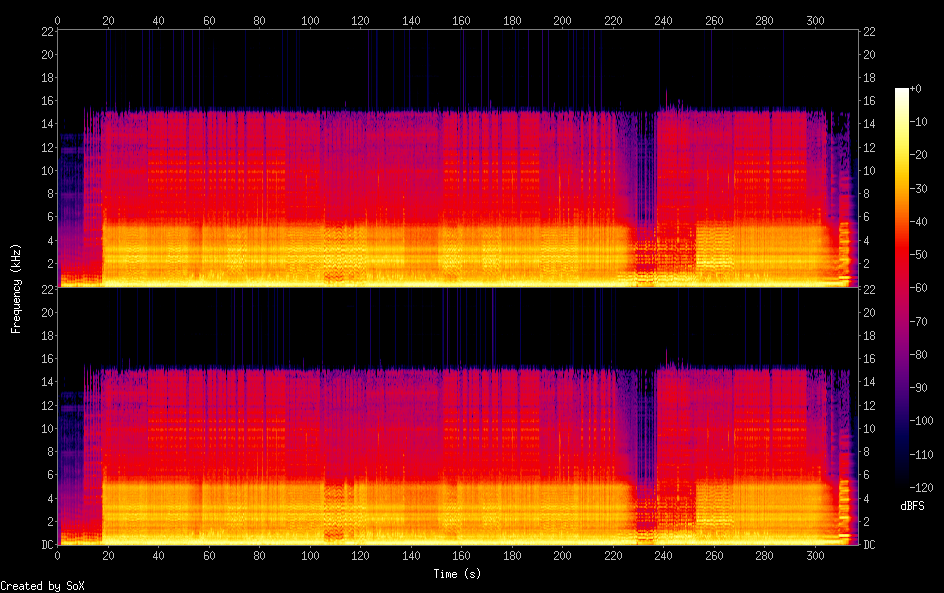Click 16 kHz on upper channel's left axis

pyautogui.click(x=46, y=101)
